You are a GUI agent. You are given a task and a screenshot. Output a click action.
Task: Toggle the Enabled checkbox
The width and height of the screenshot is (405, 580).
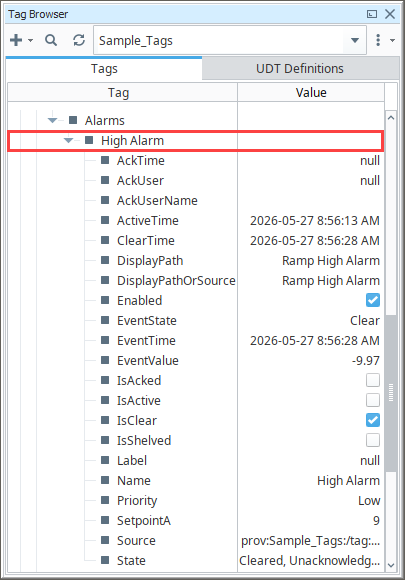[x=373, y=300]
